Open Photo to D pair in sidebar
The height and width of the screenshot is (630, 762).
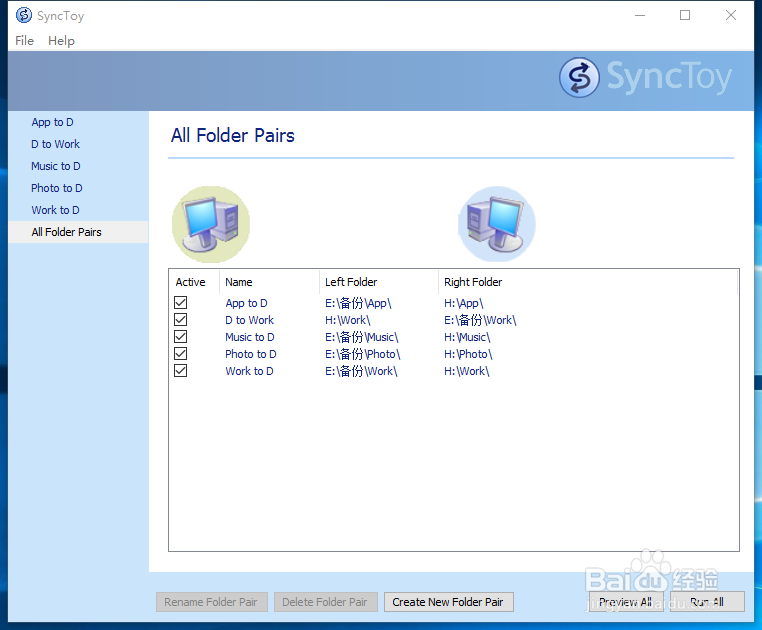click(x=57, y=188)
